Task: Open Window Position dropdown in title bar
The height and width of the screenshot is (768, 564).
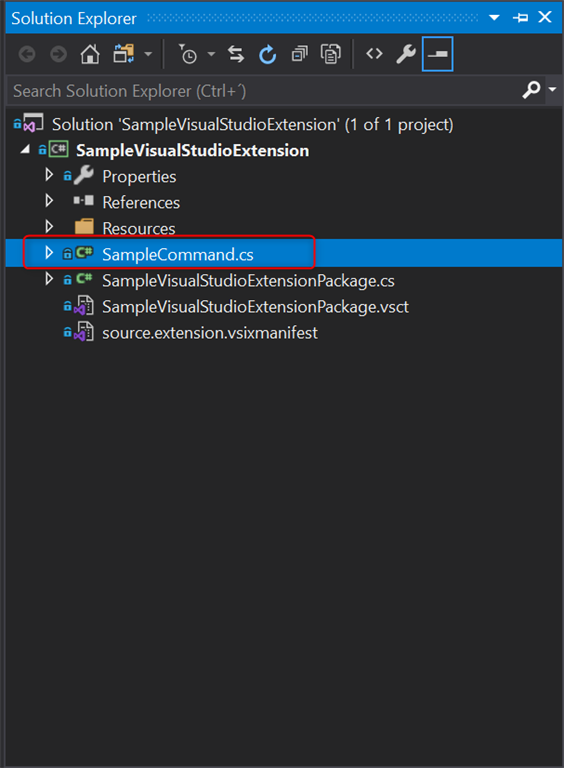Action: coord(494,18)
